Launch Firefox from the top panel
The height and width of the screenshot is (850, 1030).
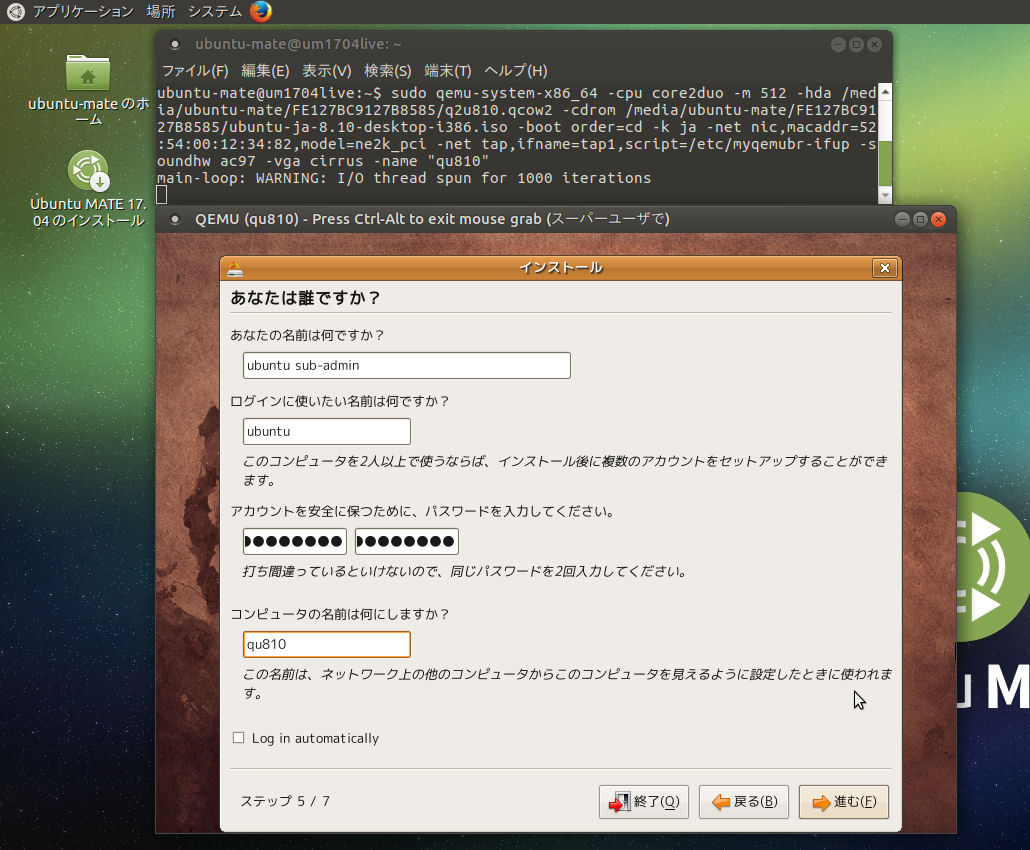(x=261, y=11)
